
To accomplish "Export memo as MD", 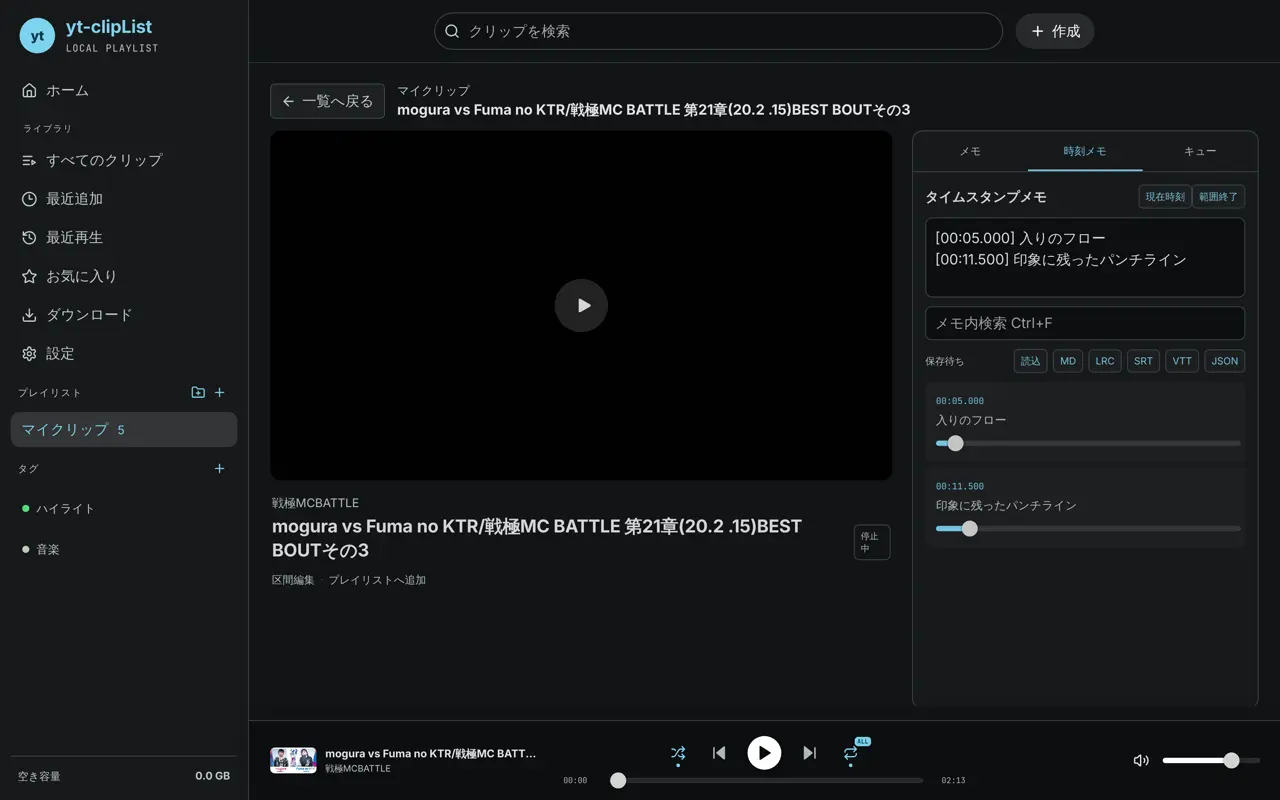I will click(x=1068, y=361).
